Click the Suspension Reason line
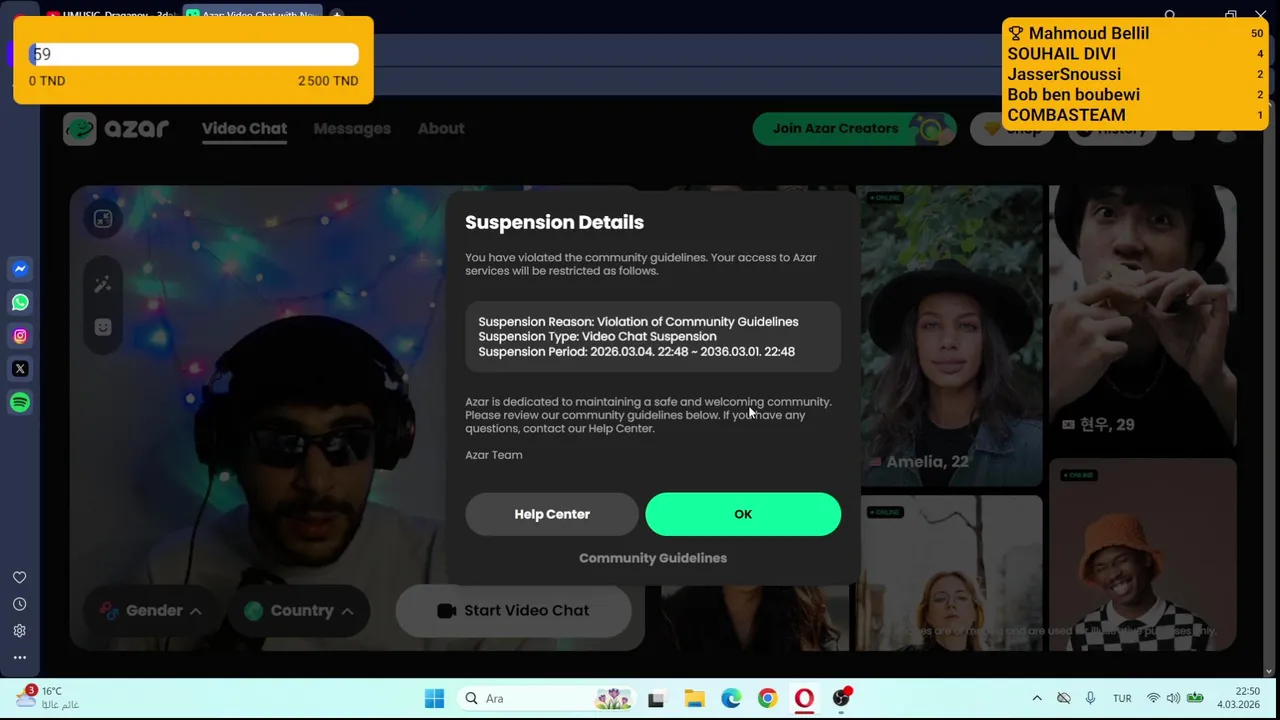1280x720 pixels. click(x=638, y=322)
